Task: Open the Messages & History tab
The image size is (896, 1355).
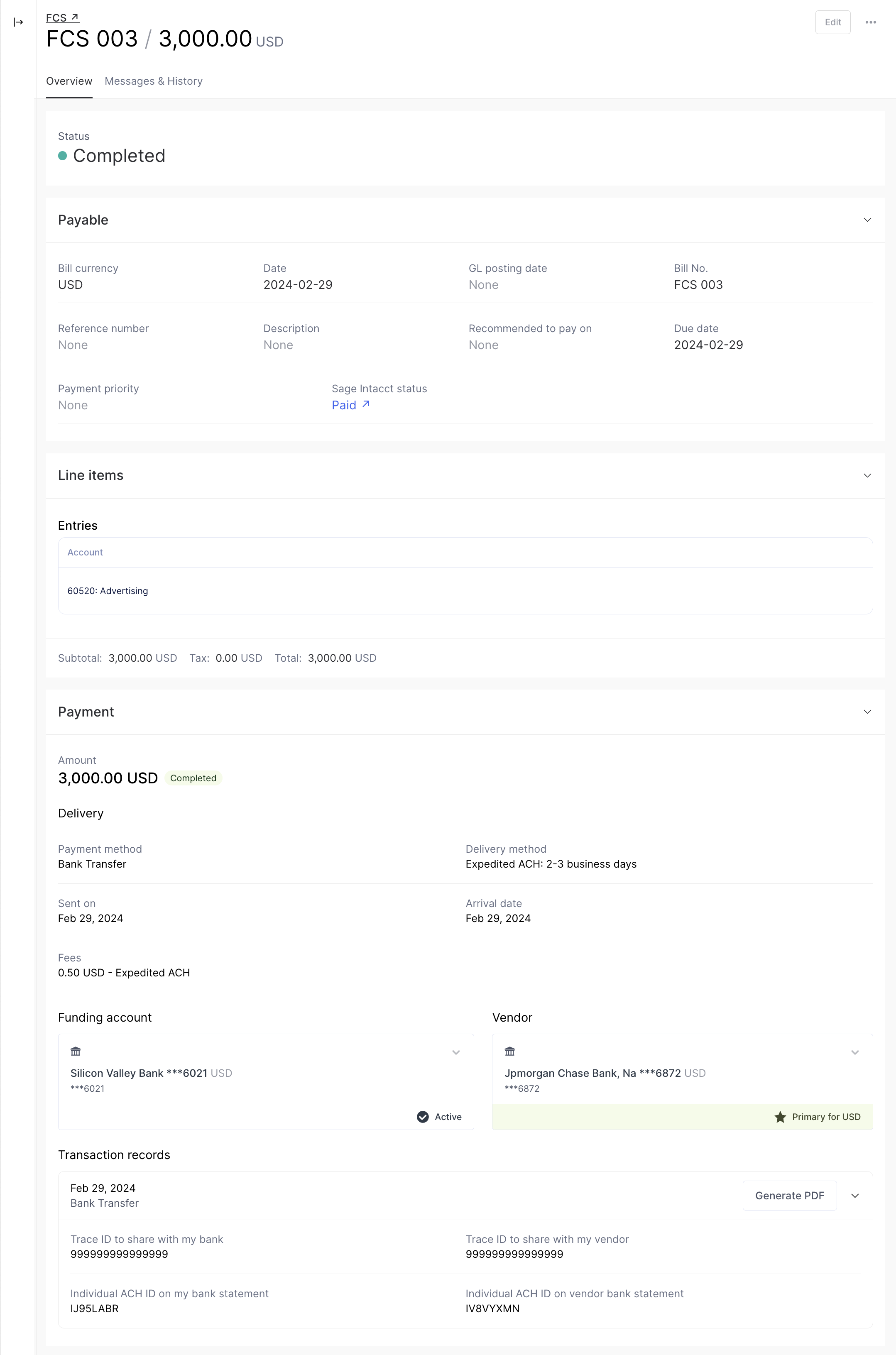Action: 154,81
